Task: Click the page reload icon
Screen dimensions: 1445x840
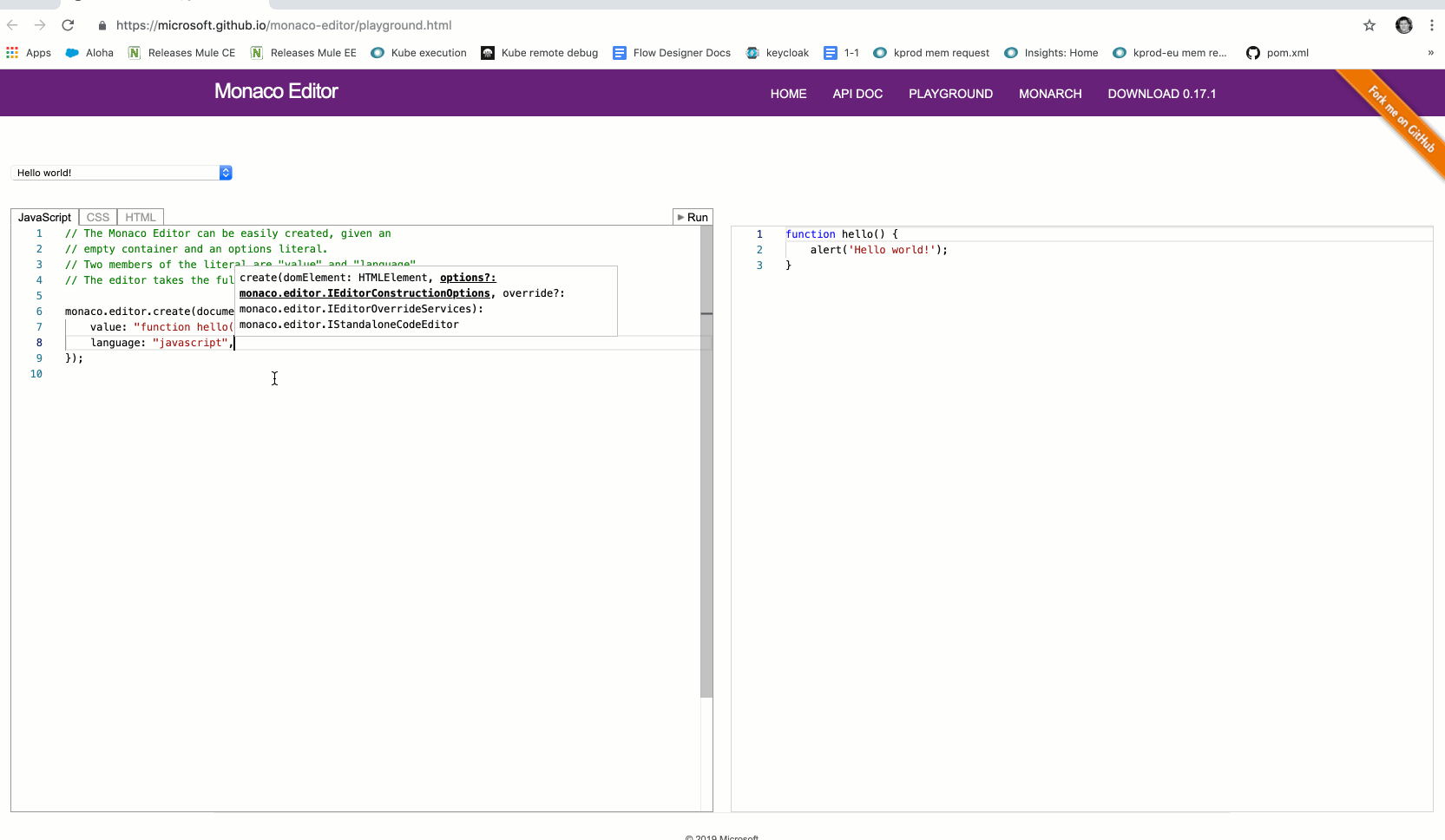Action: (68, 25)
